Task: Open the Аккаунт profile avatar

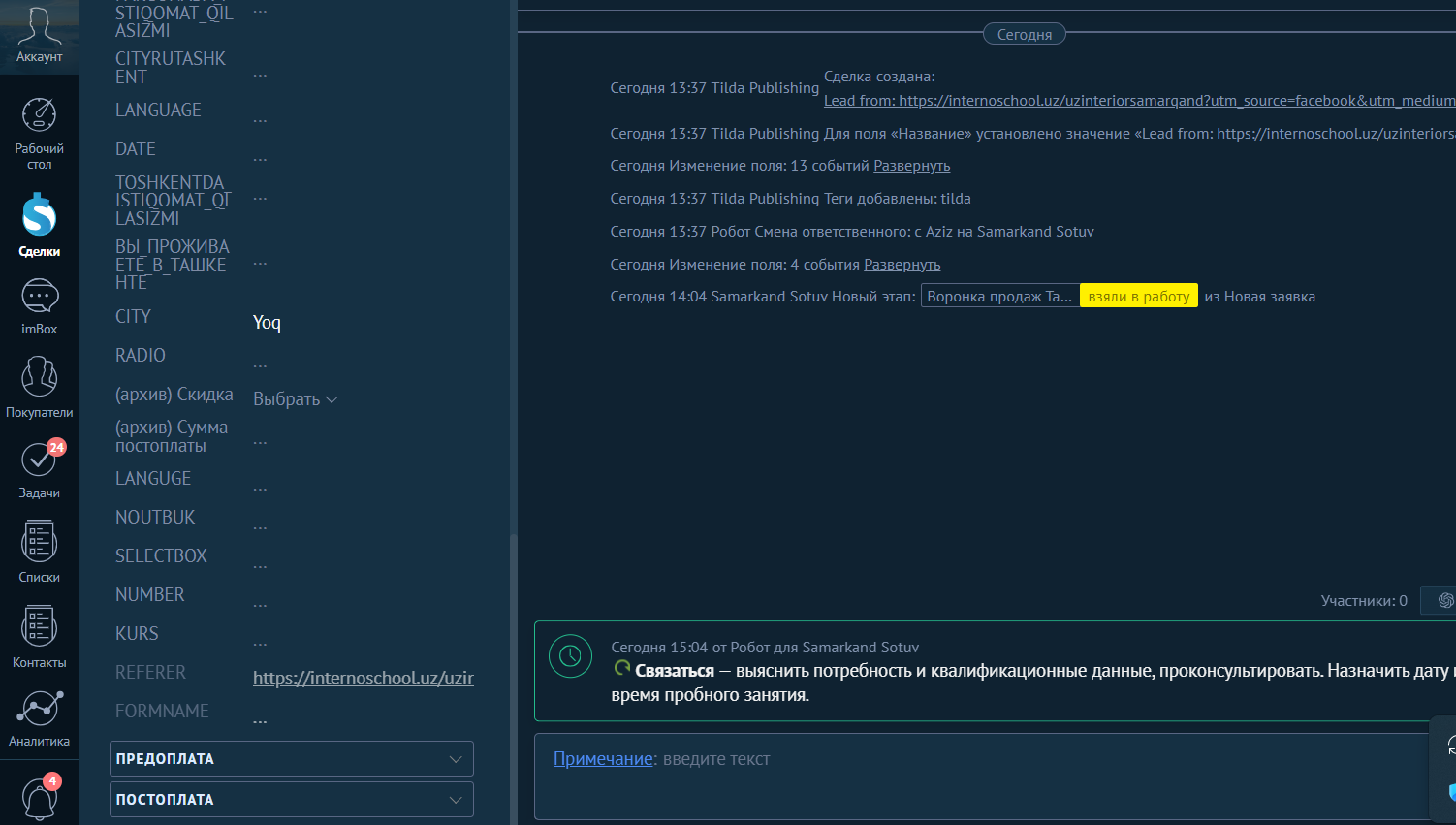Action: 39,36
